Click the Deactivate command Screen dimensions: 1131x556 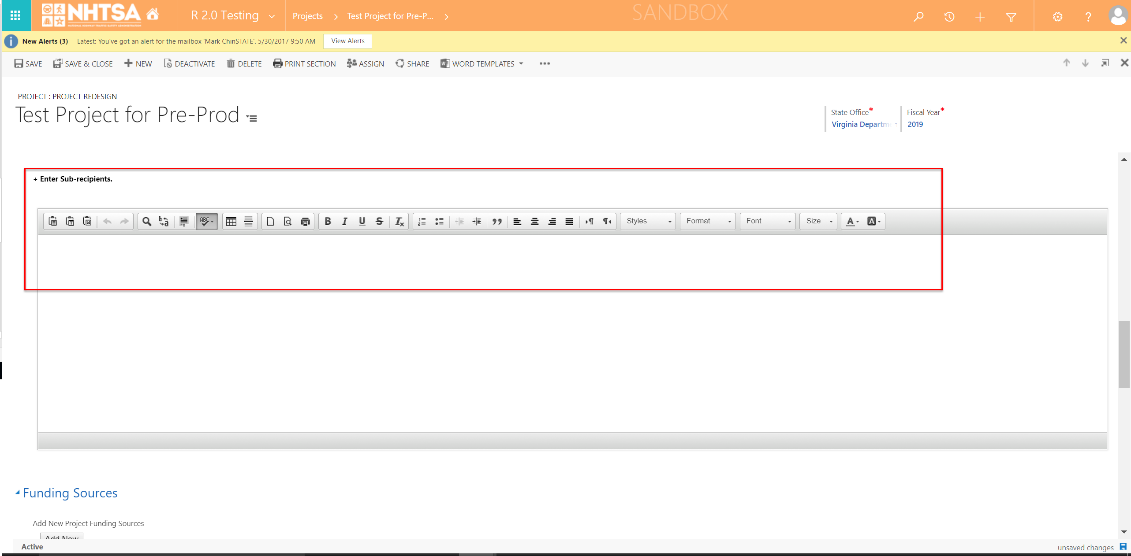pyautogui.click(x=189, y=63)
